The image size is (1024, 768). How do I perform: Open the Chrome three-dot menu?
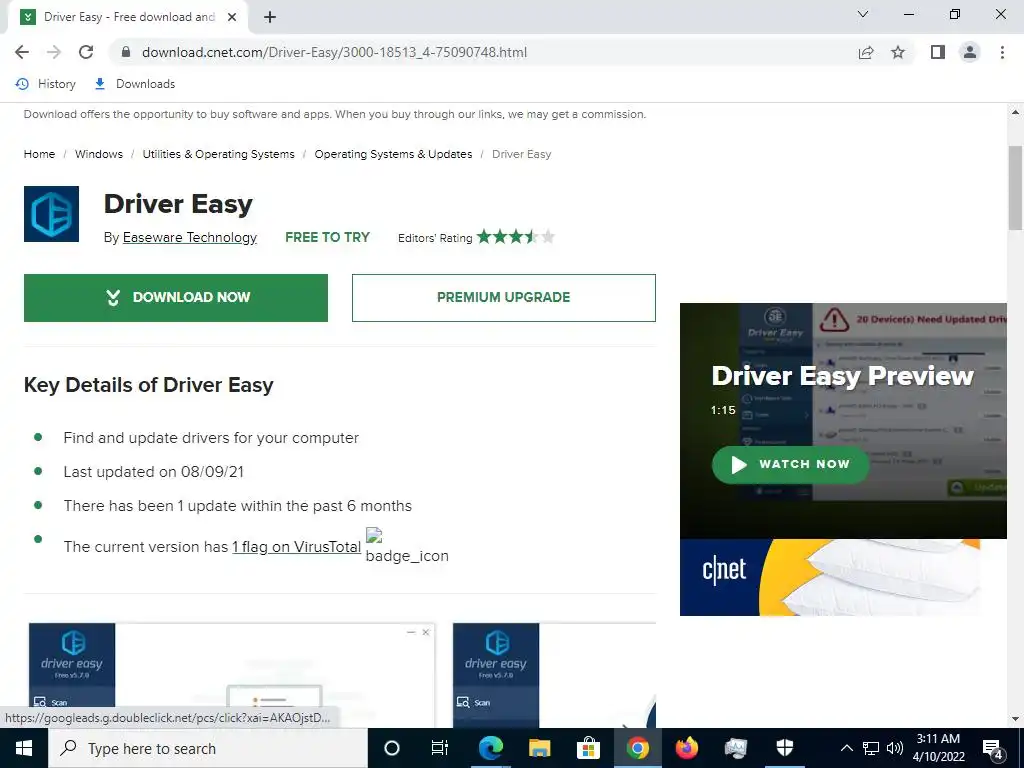[1002, 52]
